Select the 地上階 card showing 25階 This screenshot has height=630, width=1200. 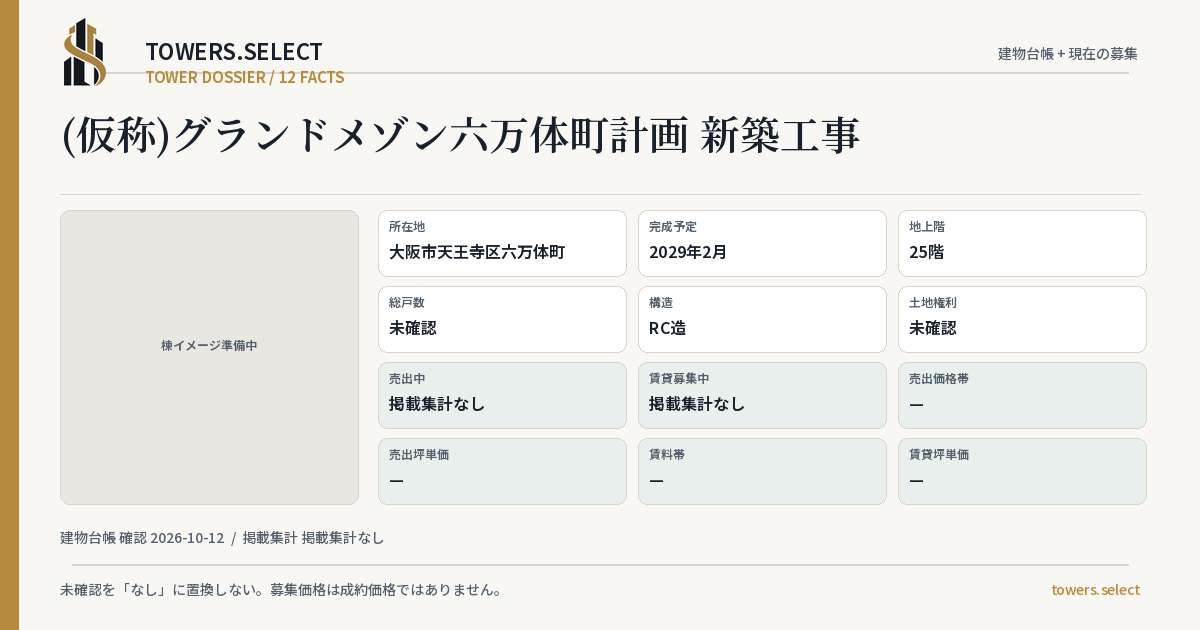[x=1022, y=243]
